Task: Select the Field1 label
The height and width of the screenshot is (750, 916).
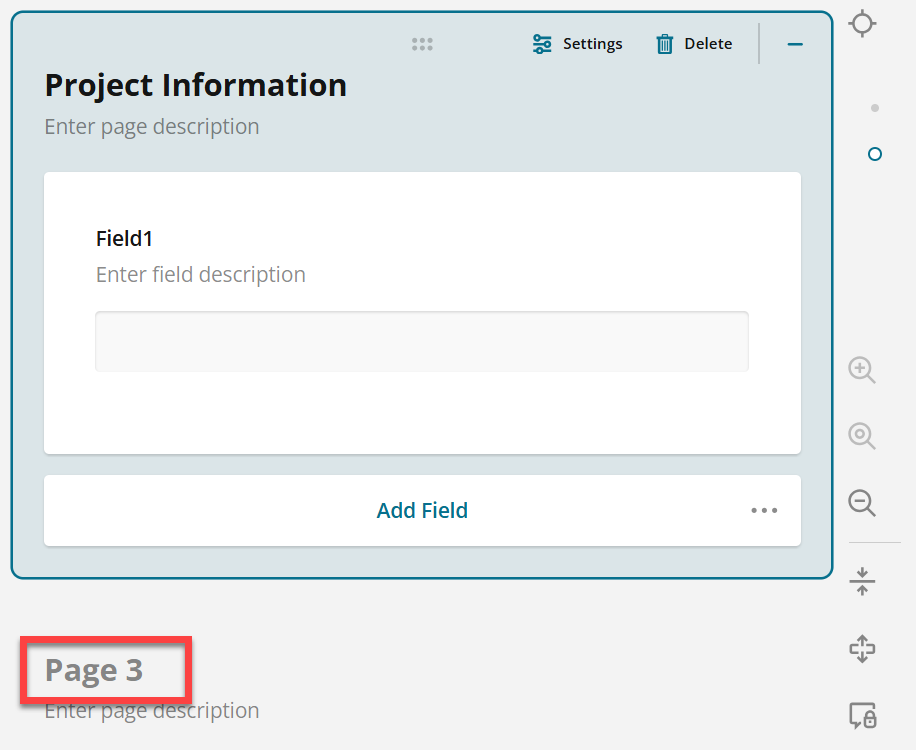Action: (x=124, y=238)
